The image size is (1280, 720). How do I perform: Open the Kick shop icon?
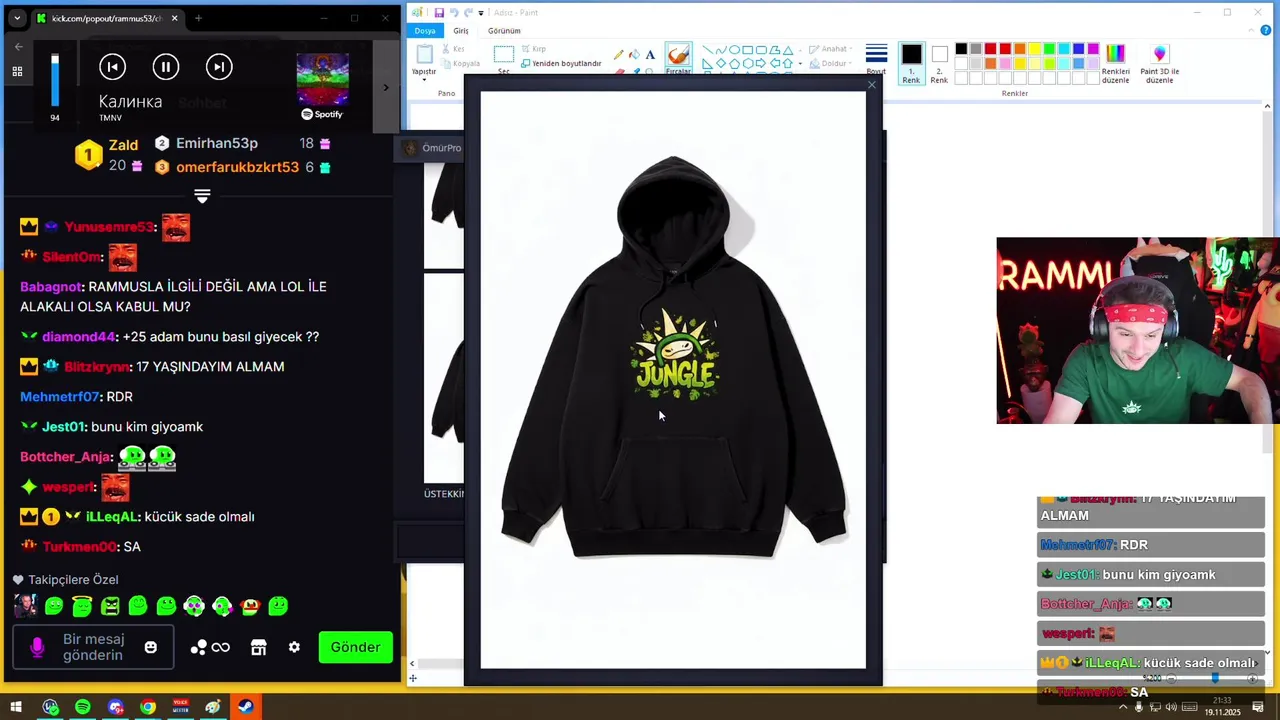258,648
